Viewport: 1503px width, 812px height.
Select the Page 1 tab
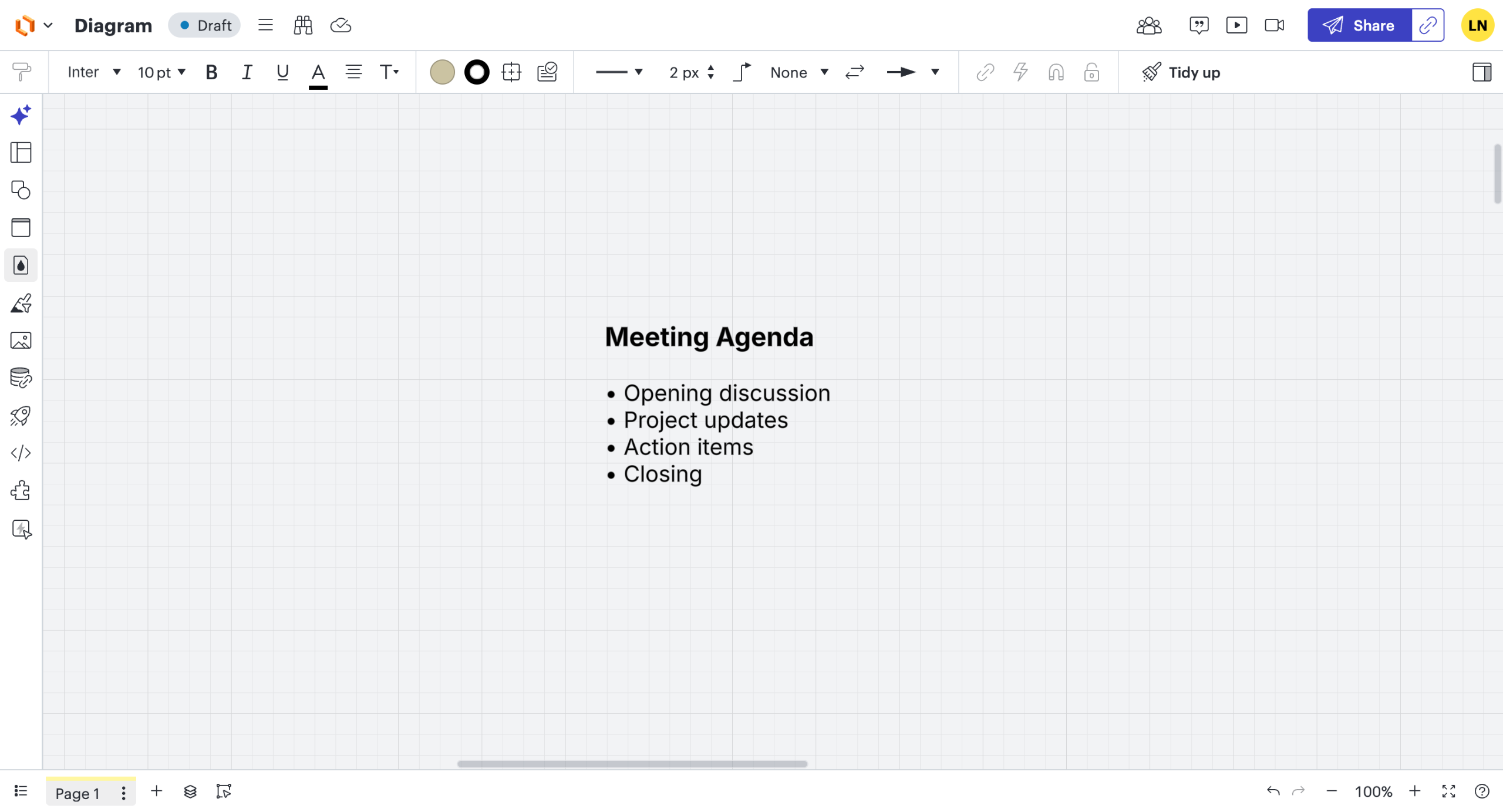coord(77,793)
